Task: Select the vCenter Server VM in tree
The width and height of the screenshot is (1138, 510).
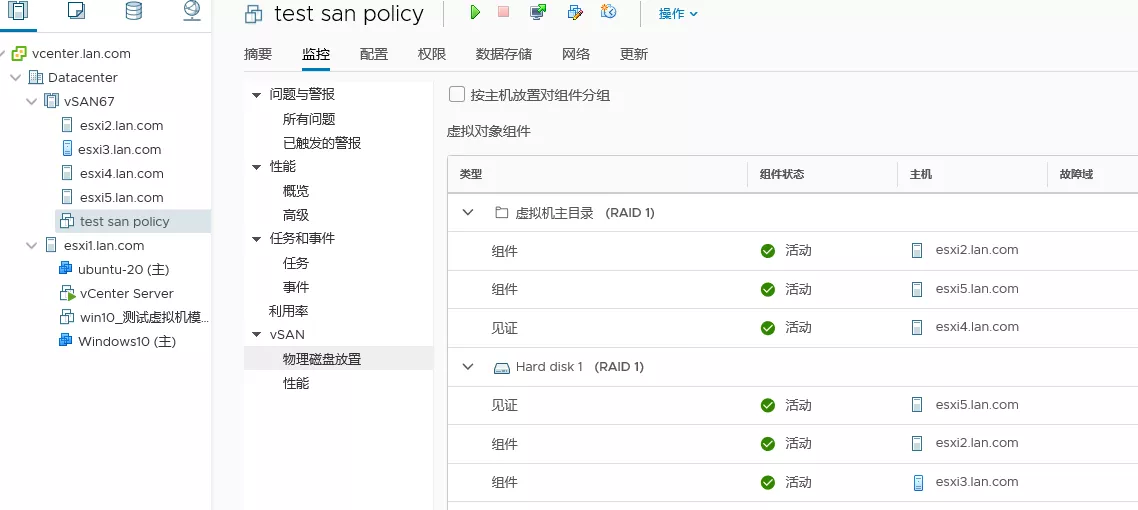Action: tap(126, 293)
